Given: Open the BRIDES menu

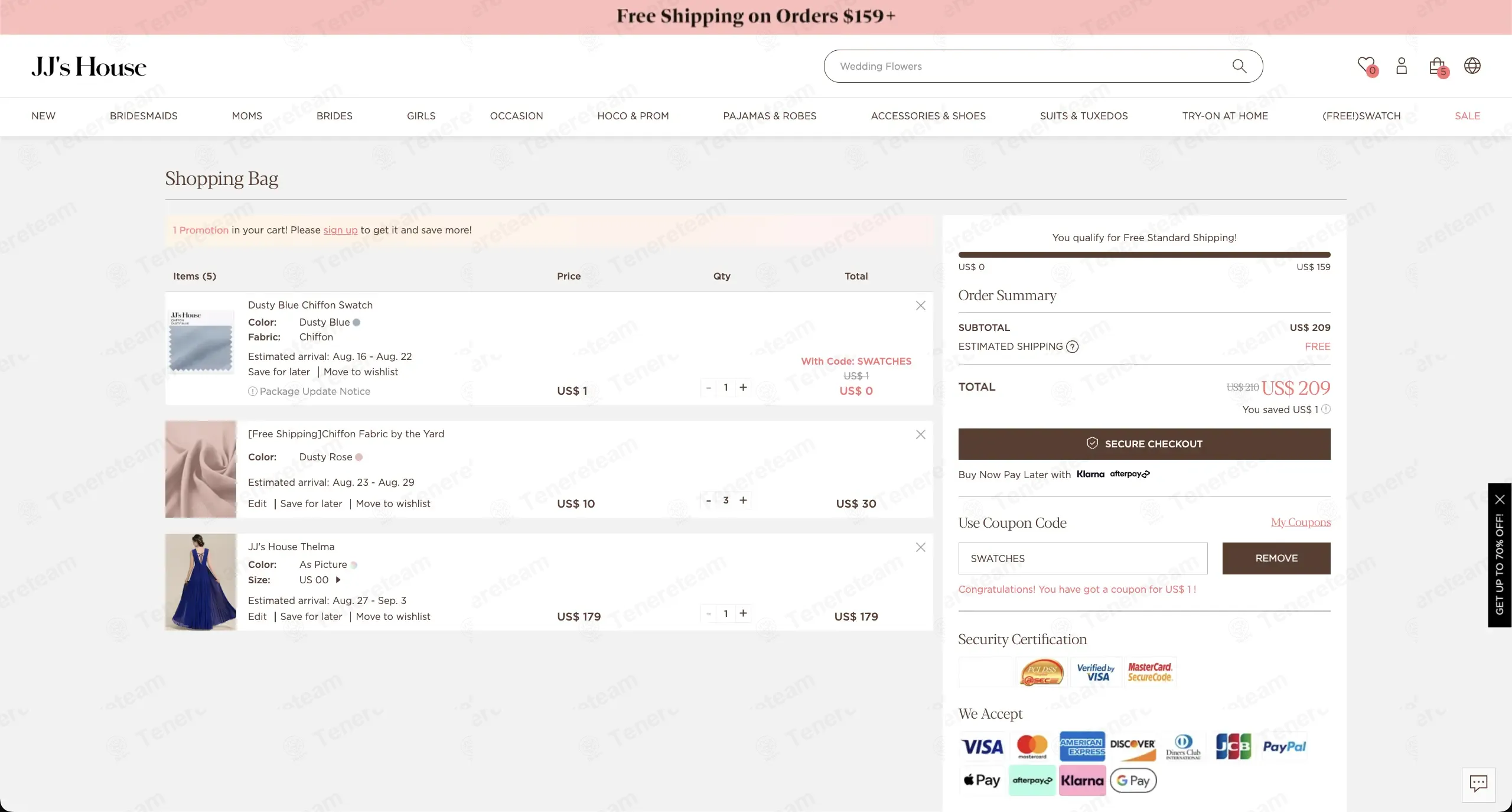Looking at the screenshot, I should click(x=334, y=116).
